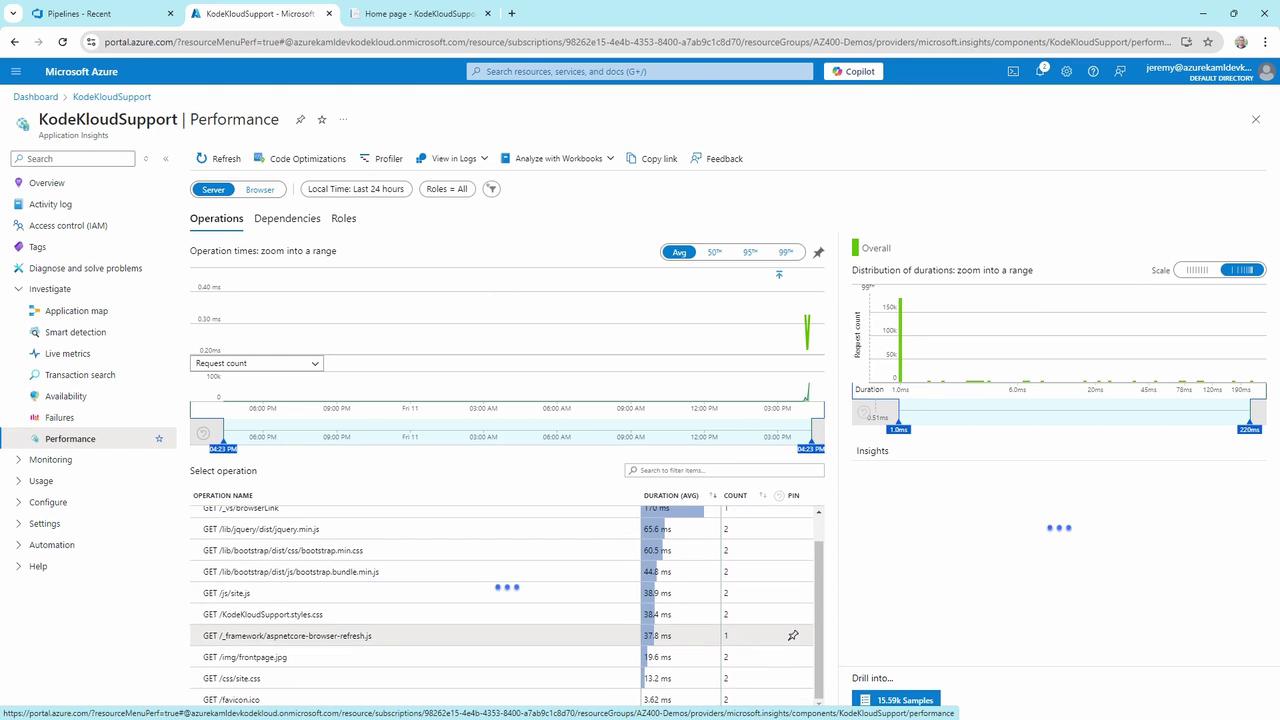Click the Refresh icon in the toolbar
This screenshot has width=1280, height=720.
(202, 159)
